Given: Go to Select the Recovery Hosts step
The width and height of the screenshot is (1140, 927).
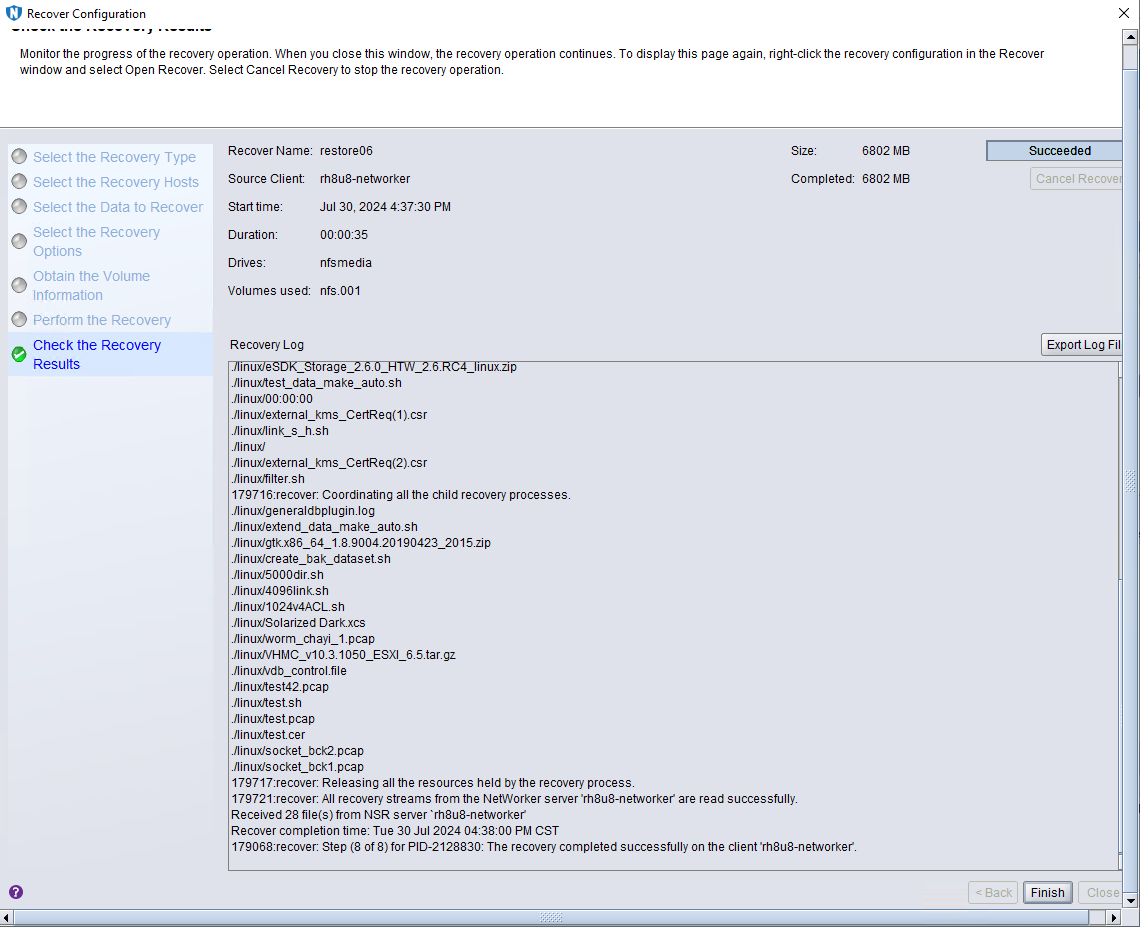Looking at the screenshot, I should [x=116, y=182].
